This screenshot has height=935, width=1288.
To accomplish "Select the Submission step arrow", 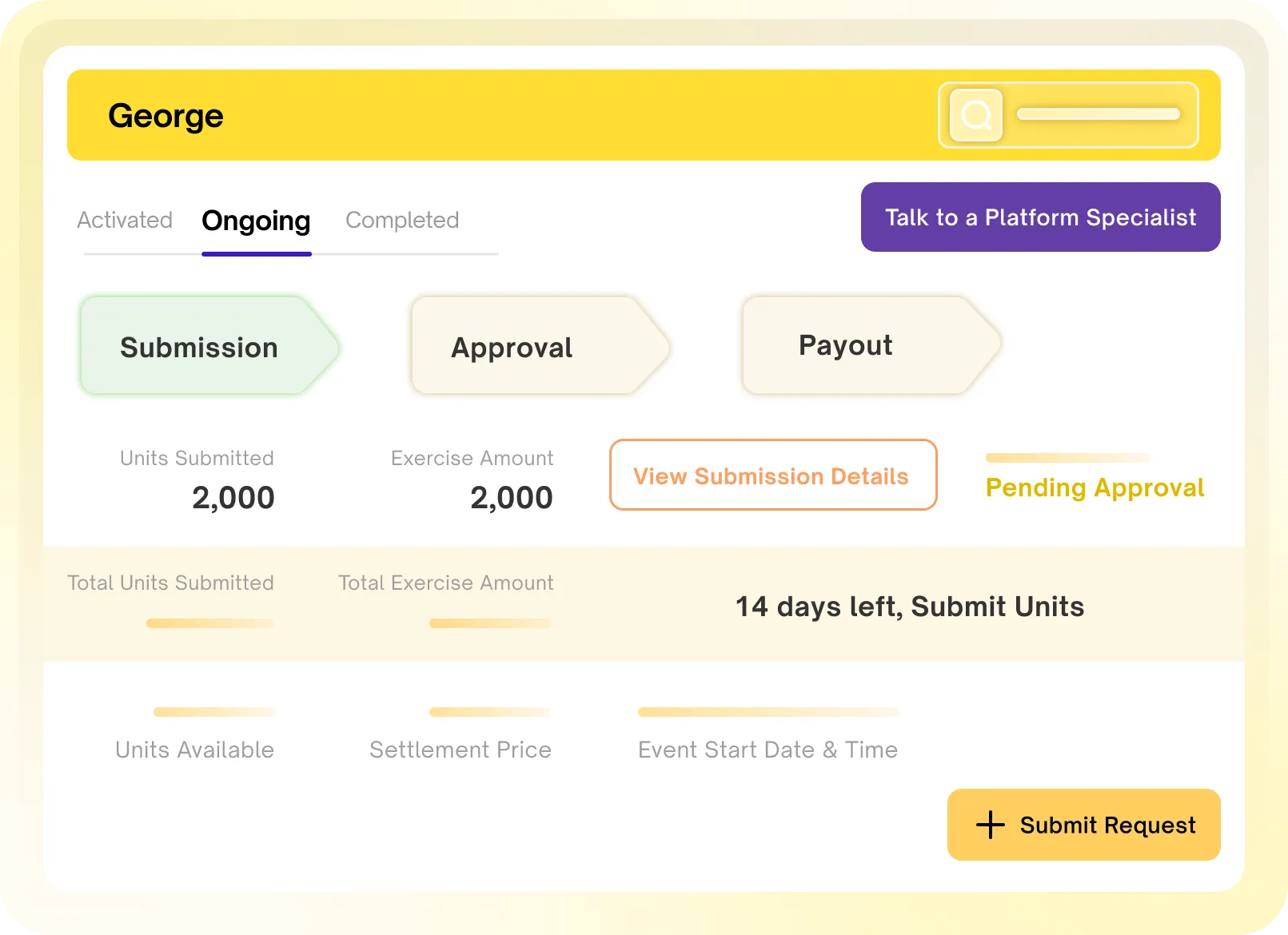I will coord(209,346).
